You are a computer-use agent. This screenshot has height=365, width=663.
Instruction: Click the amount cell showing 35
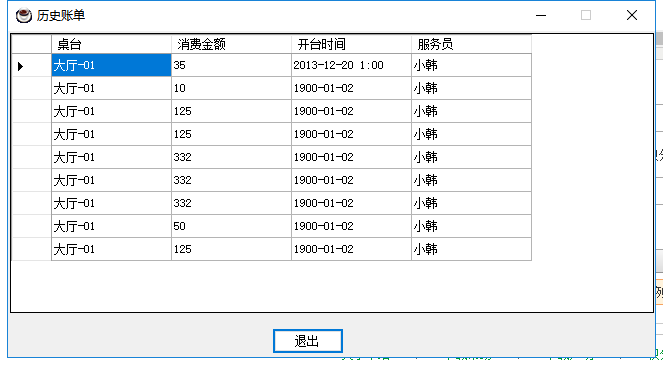(231, 66)
